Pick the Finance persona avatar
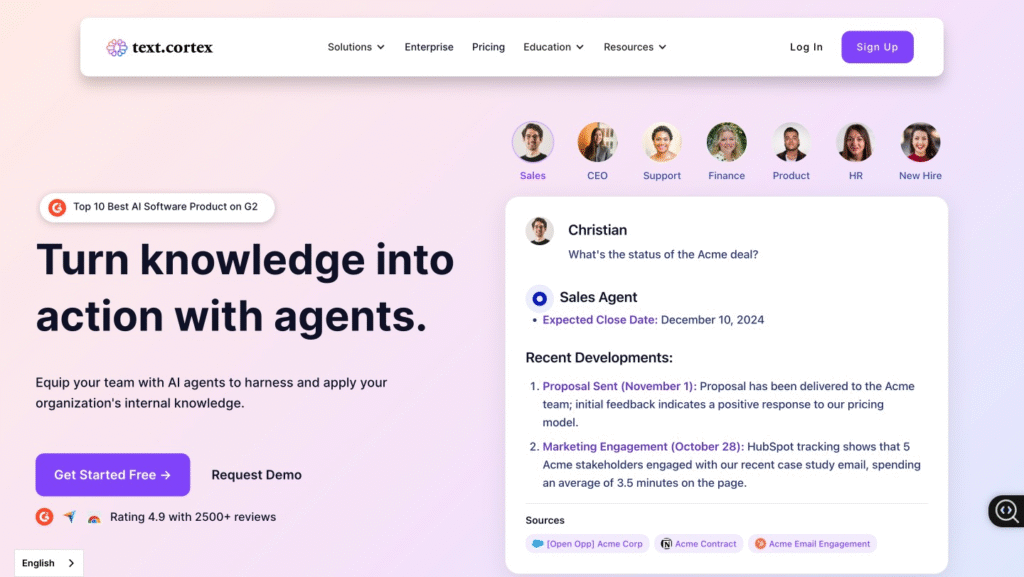The width and height of the screenshot is (1024, 577). point(726,143)
